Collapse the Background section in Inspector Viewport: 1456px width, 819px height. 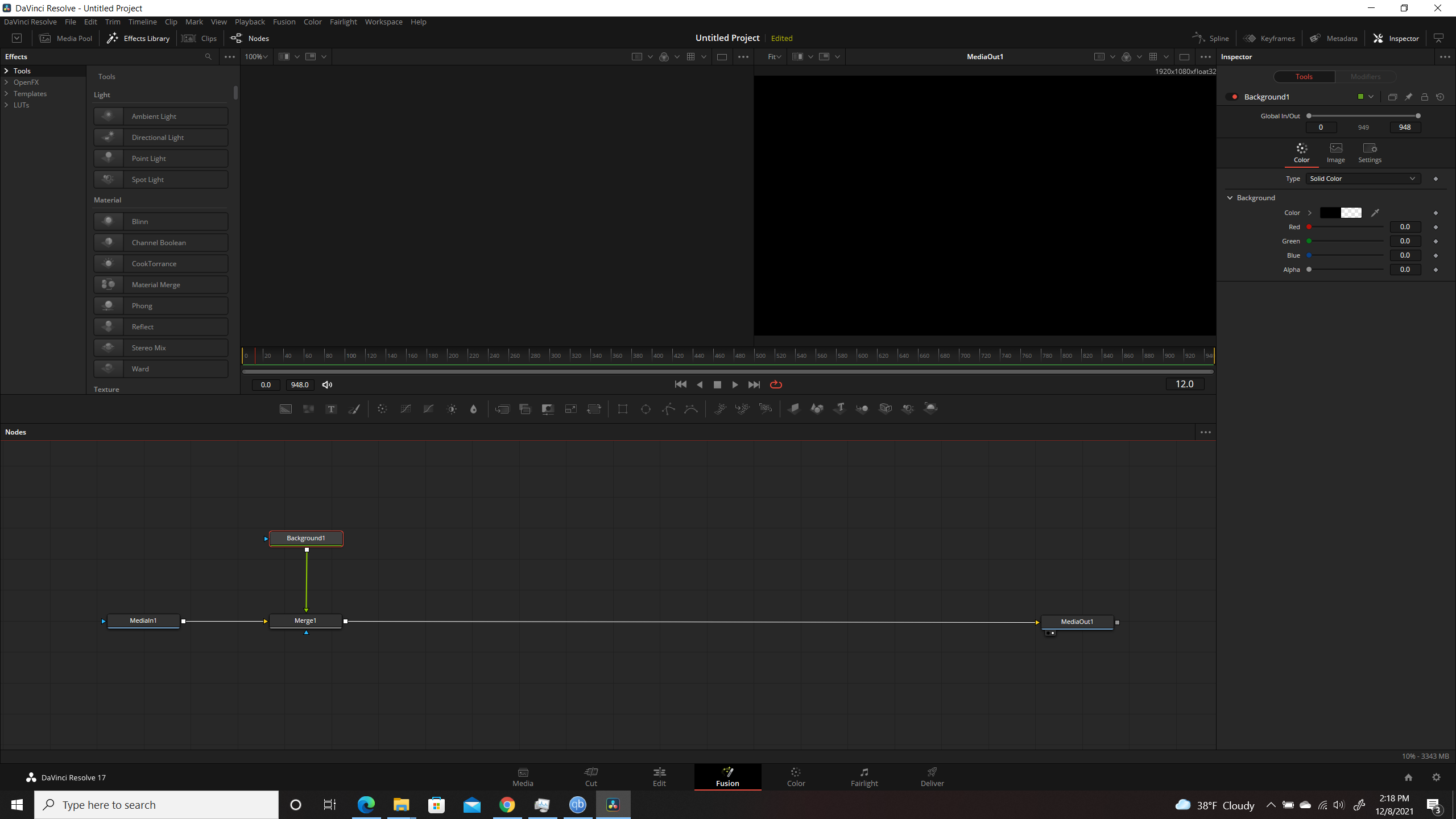coord(1230,198)
